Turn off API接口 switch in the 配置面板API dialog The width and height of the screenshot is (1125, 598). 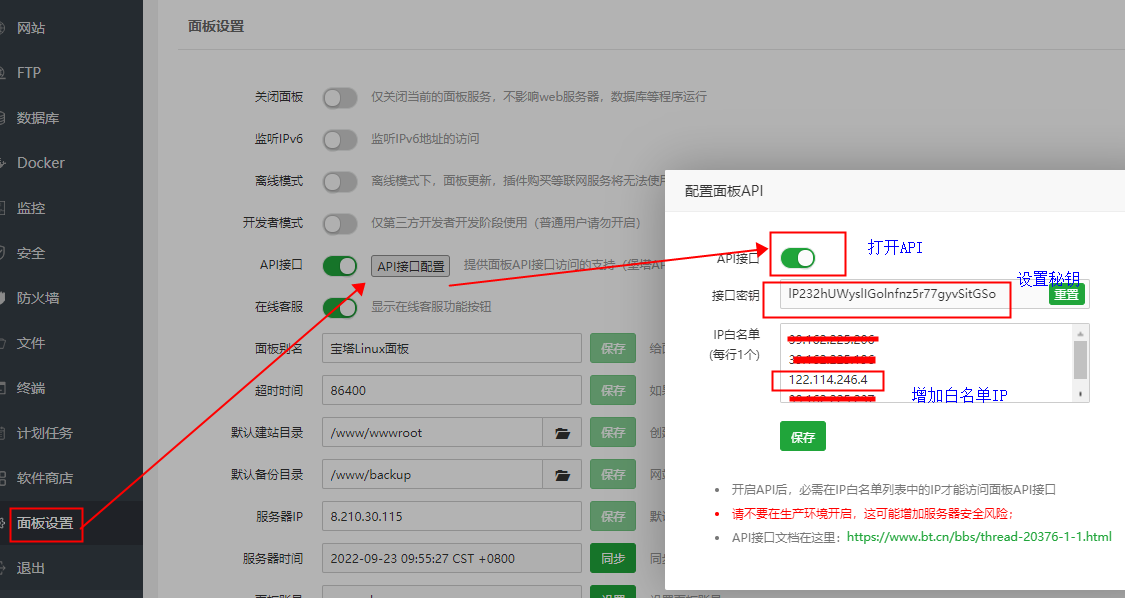798,258
